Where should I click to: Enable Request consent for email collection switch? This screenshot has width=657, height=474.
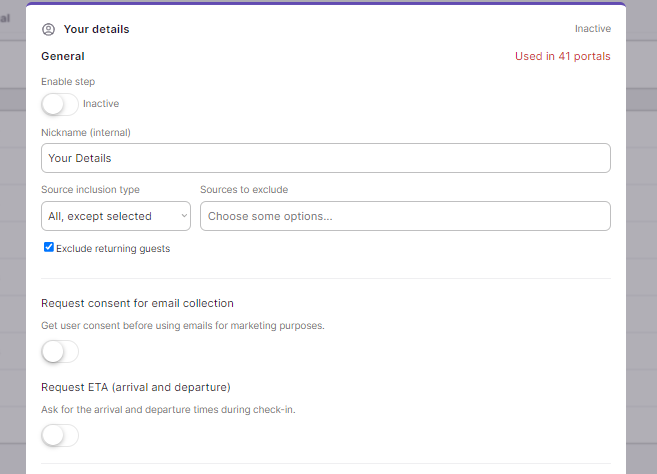[59, 352]
